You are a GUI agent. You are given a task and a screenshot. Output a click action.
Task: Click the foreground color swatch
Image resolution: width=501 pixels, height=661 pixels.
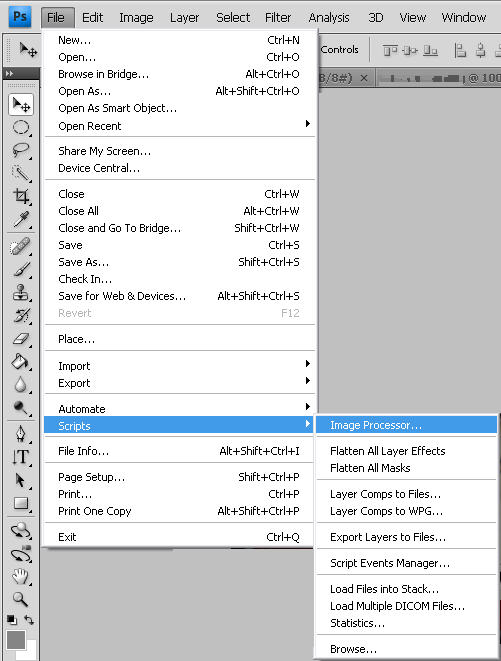(x=16, y=640)
